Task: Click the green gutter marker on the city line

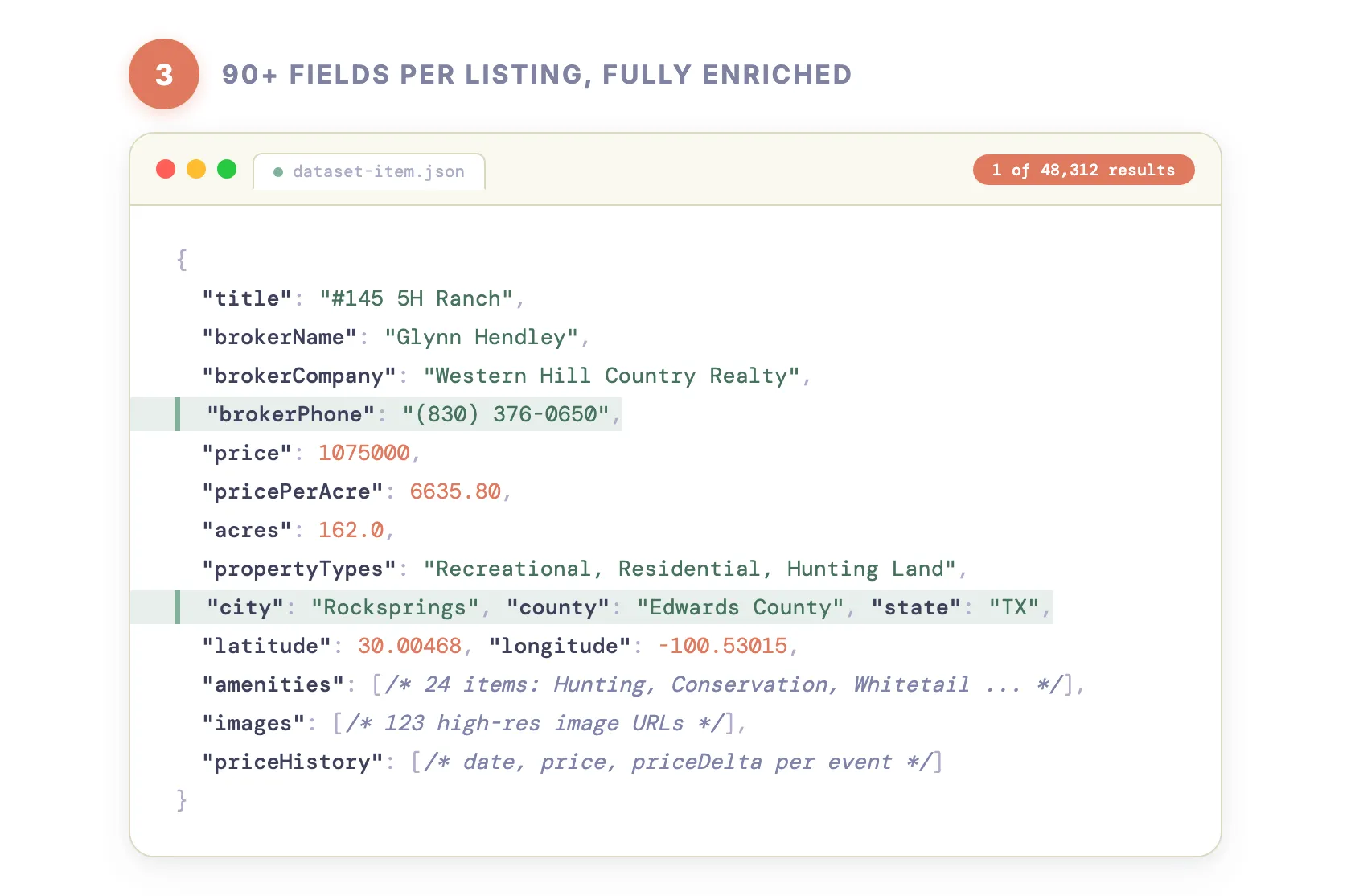Action: pos(178,608)
